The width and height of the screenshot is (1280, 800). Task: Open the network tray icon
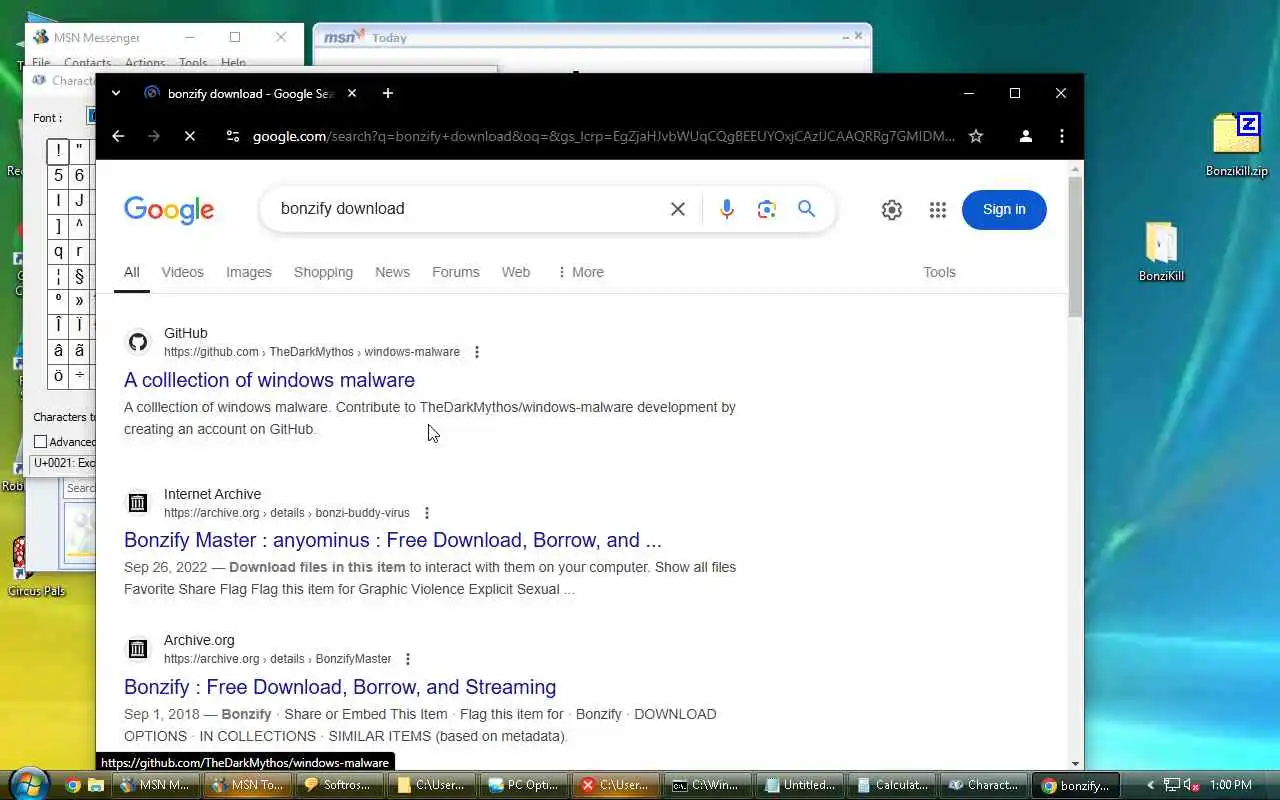point(1172,785)
